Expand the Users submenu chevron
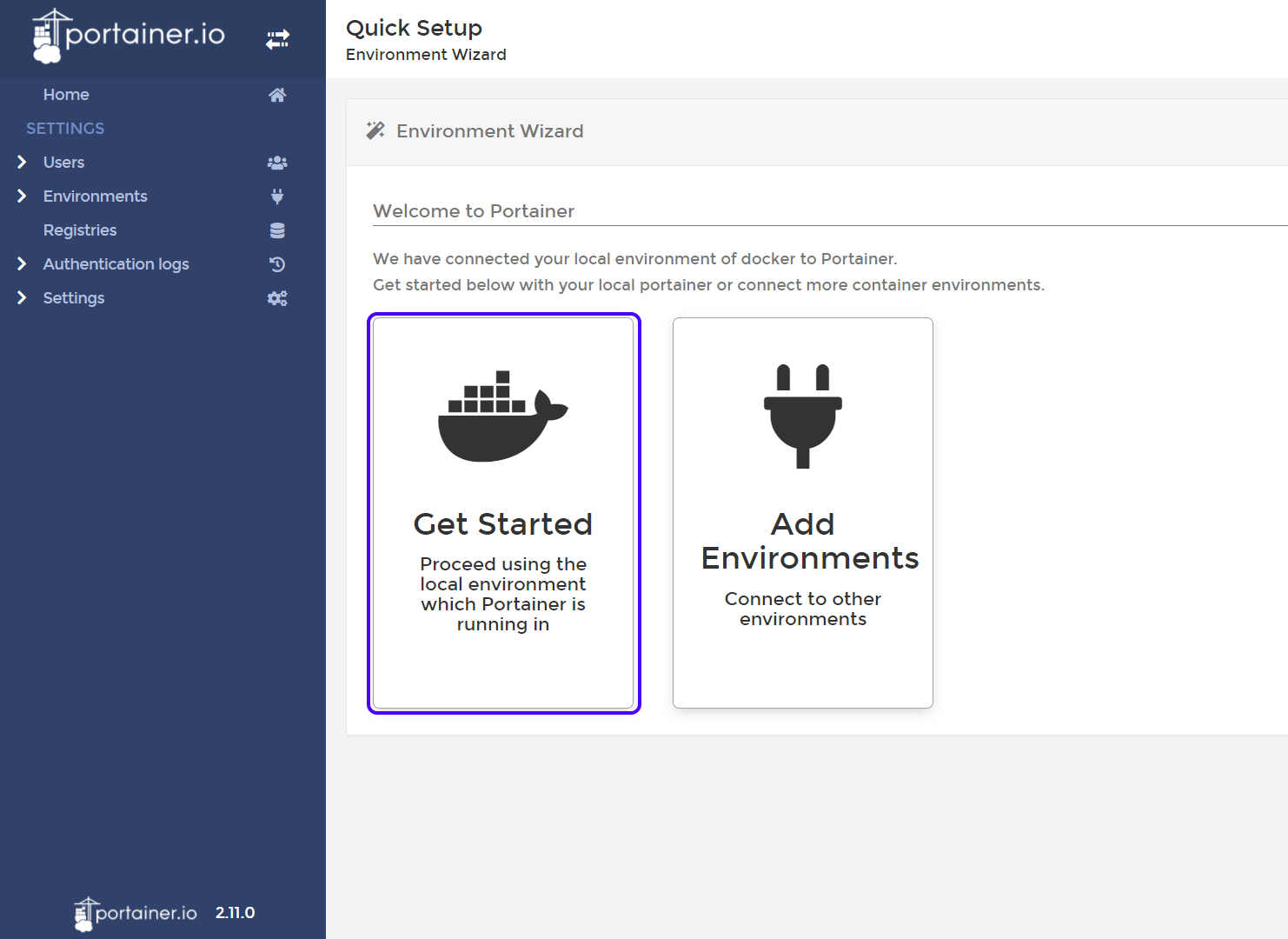The height and width of the screenshot is (939, 1288). tap(22, 163)
